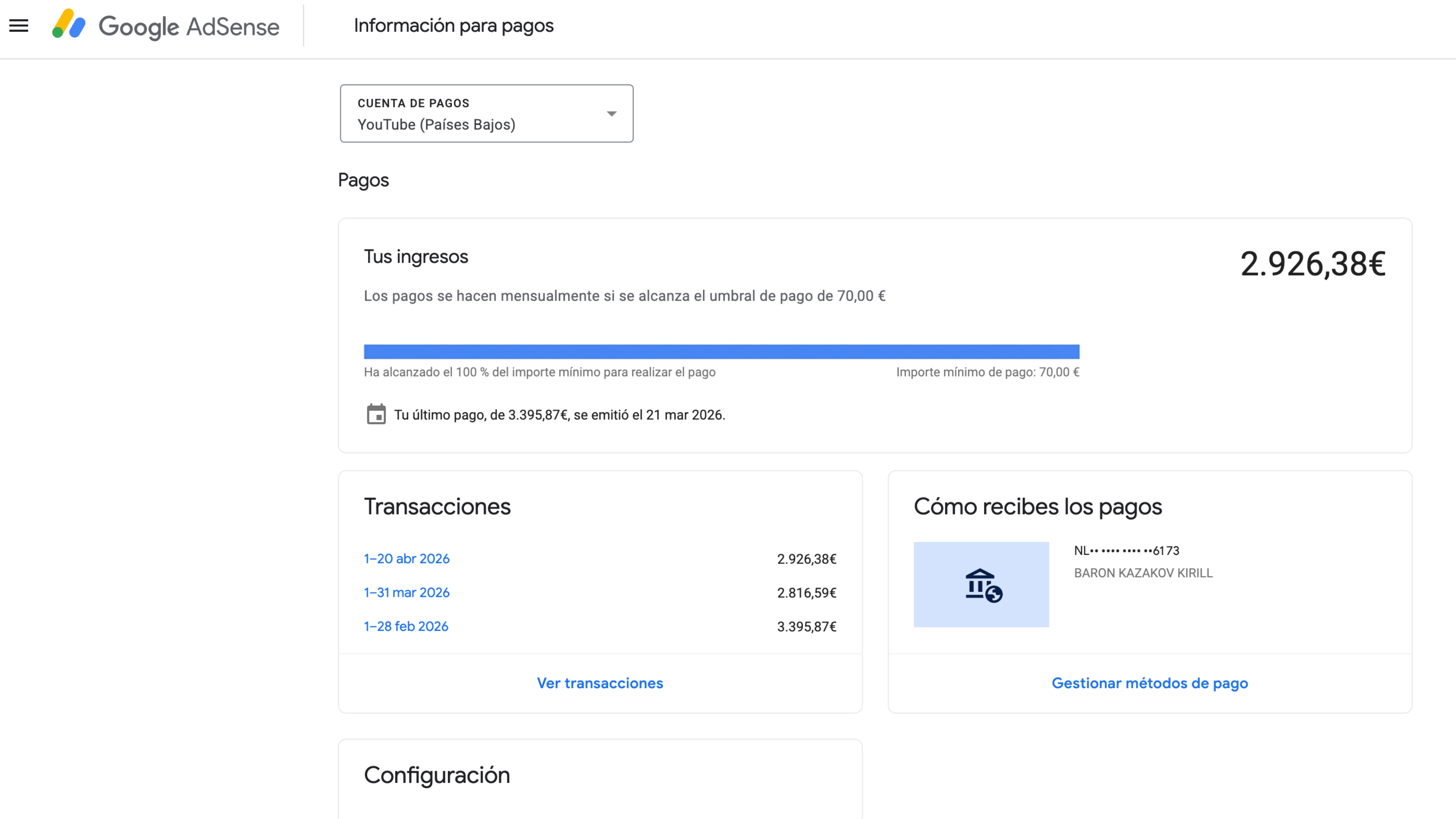Click the dropdown arrow in payments account selector
Viewport: 1456px width, 819px height.
coord(612,114)
